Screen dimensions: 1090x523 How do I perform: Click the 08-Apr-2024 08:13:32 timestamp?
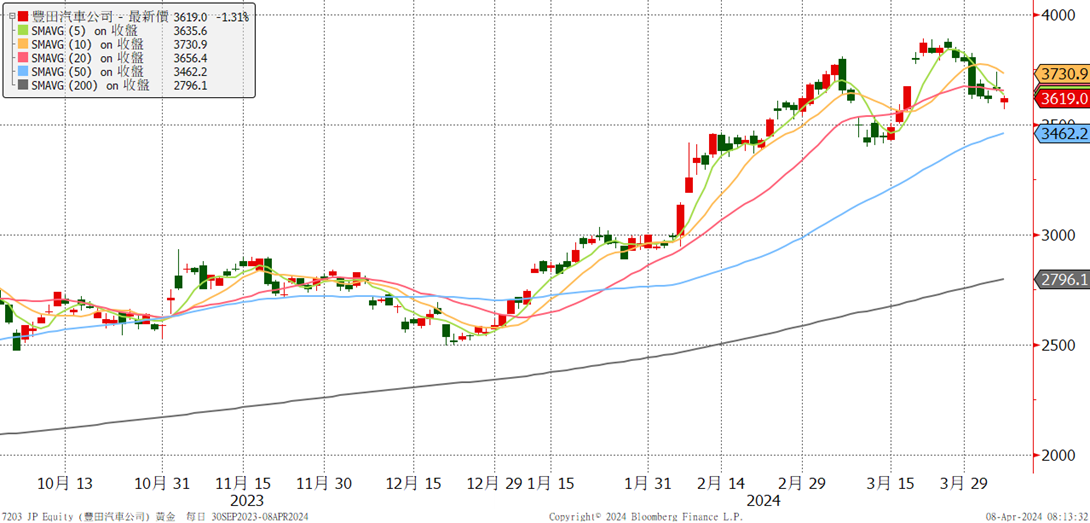click(x=1037, y=517)
